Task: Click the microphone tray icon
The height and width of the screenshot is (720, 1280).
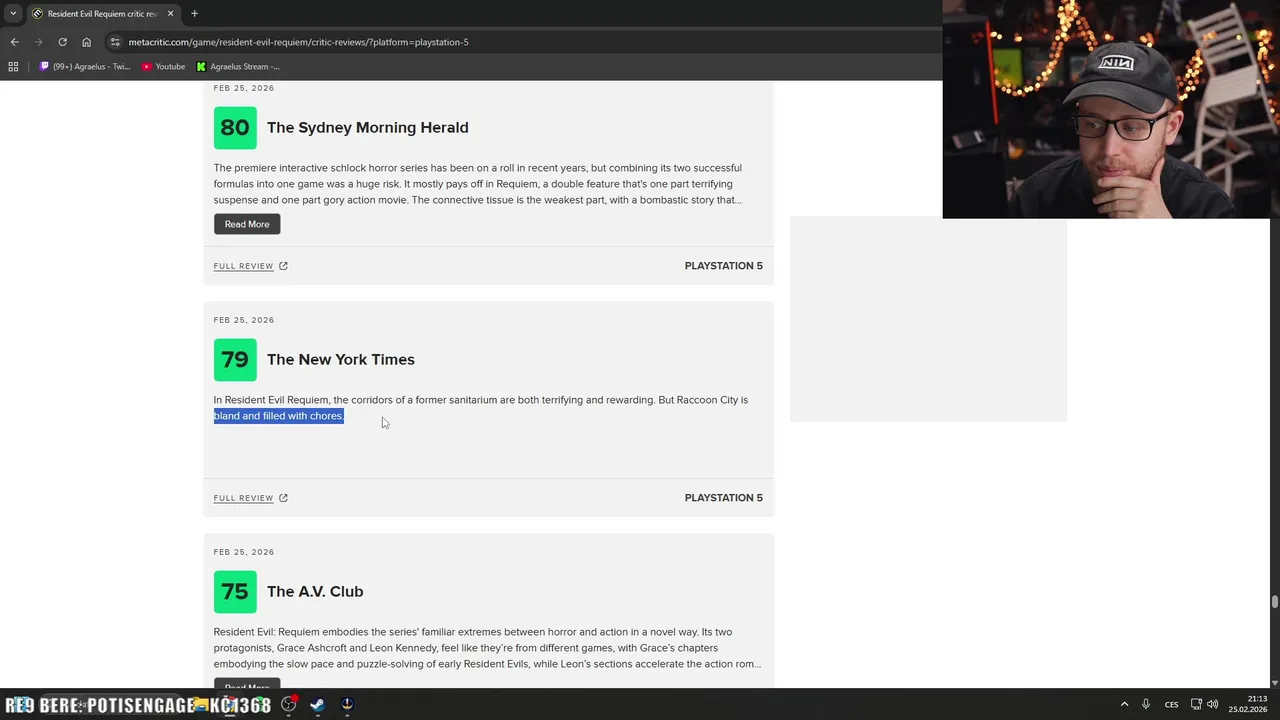Action: (1146, 704)
